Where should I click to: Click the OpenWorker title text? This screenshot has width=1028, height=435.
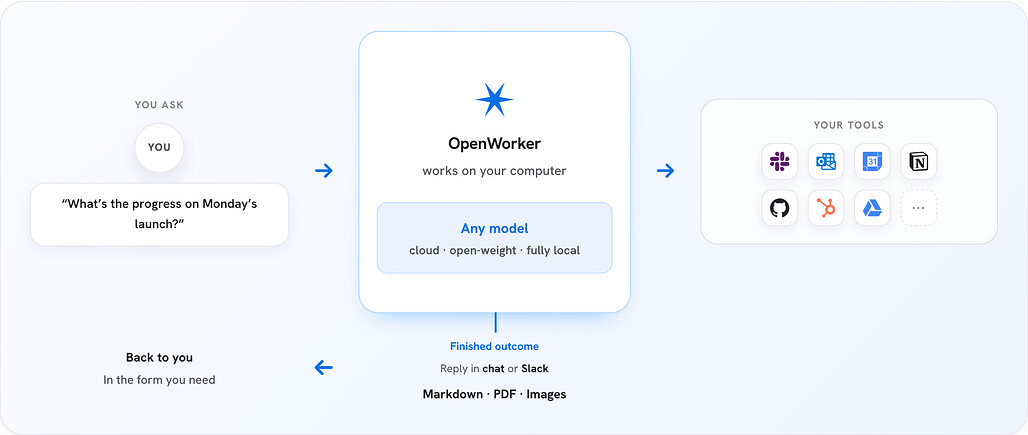pyautogui.click(x=494, y=143)
